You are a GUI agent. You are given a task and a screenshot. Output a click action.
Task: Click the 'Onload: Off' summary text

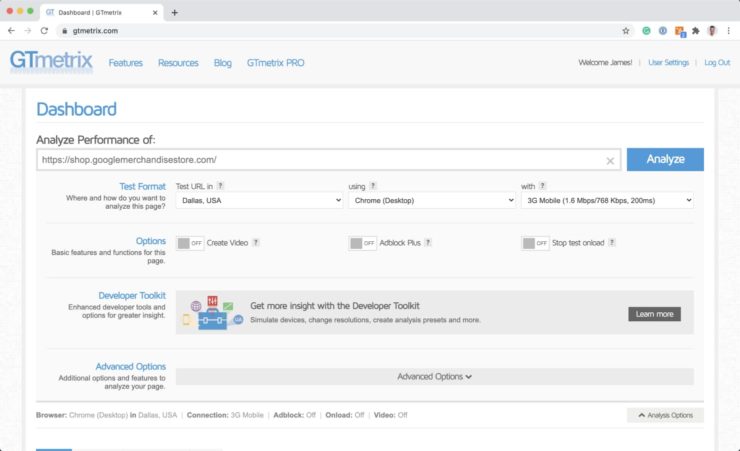pyautogui.click(x=345, y=415)
